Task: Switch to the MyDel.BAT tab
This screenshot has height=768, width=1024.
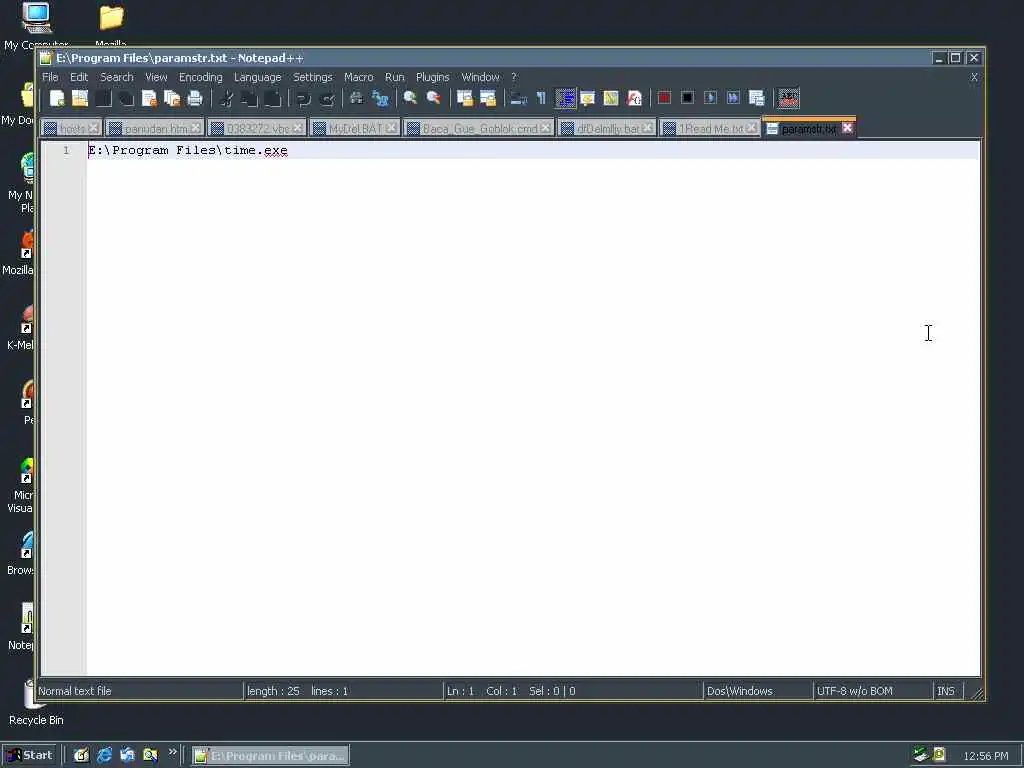Action: pyautogui.click(x=354, y=129)
